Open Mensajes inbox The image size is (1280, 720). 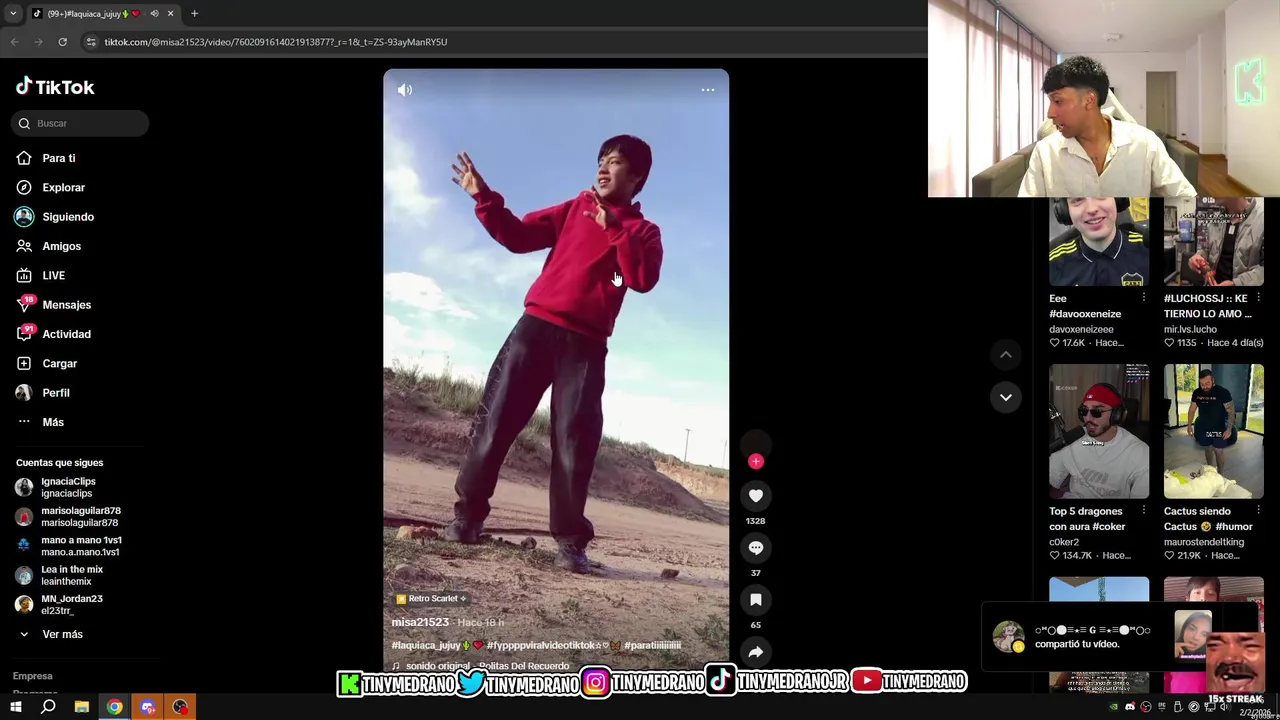(54, 304)
